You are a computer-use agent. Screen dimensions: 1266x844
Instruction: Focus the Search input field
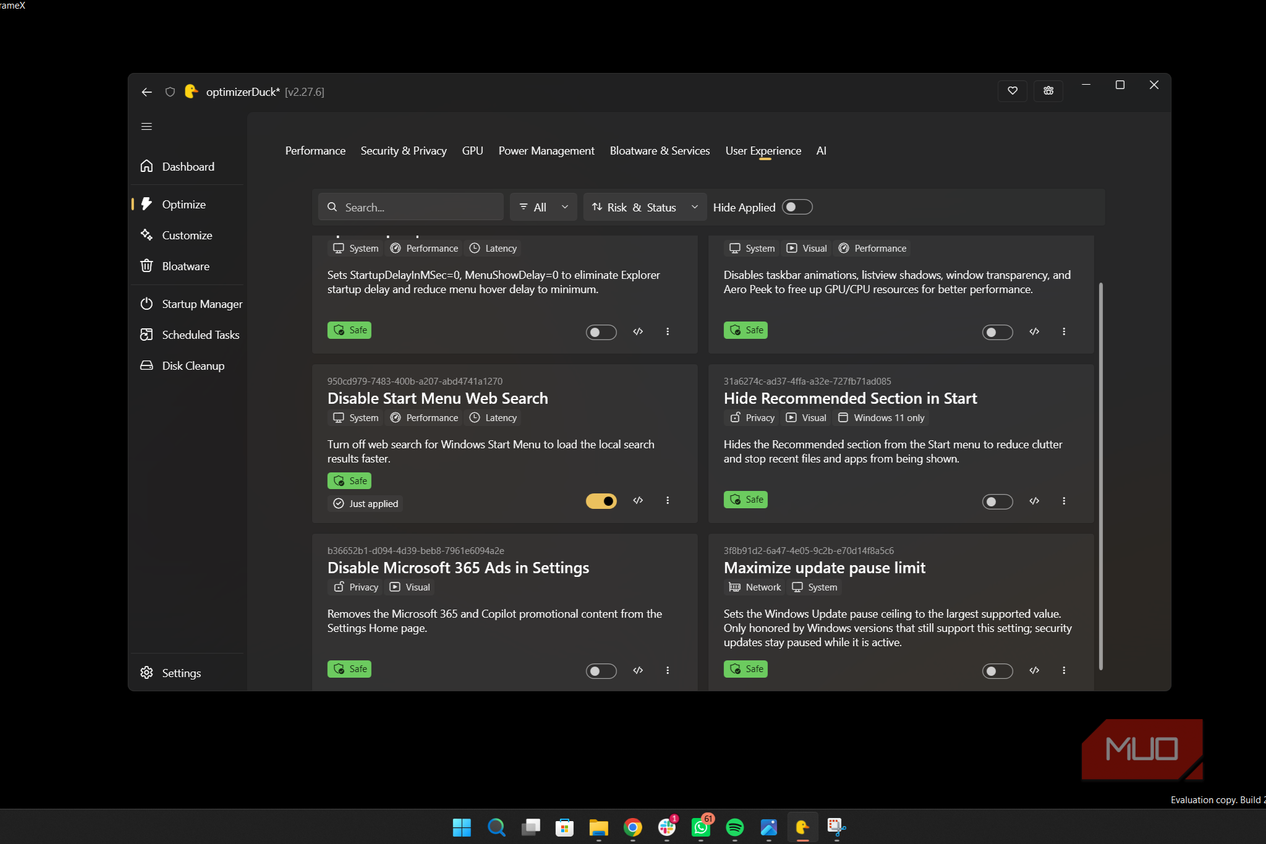[411, 207]
